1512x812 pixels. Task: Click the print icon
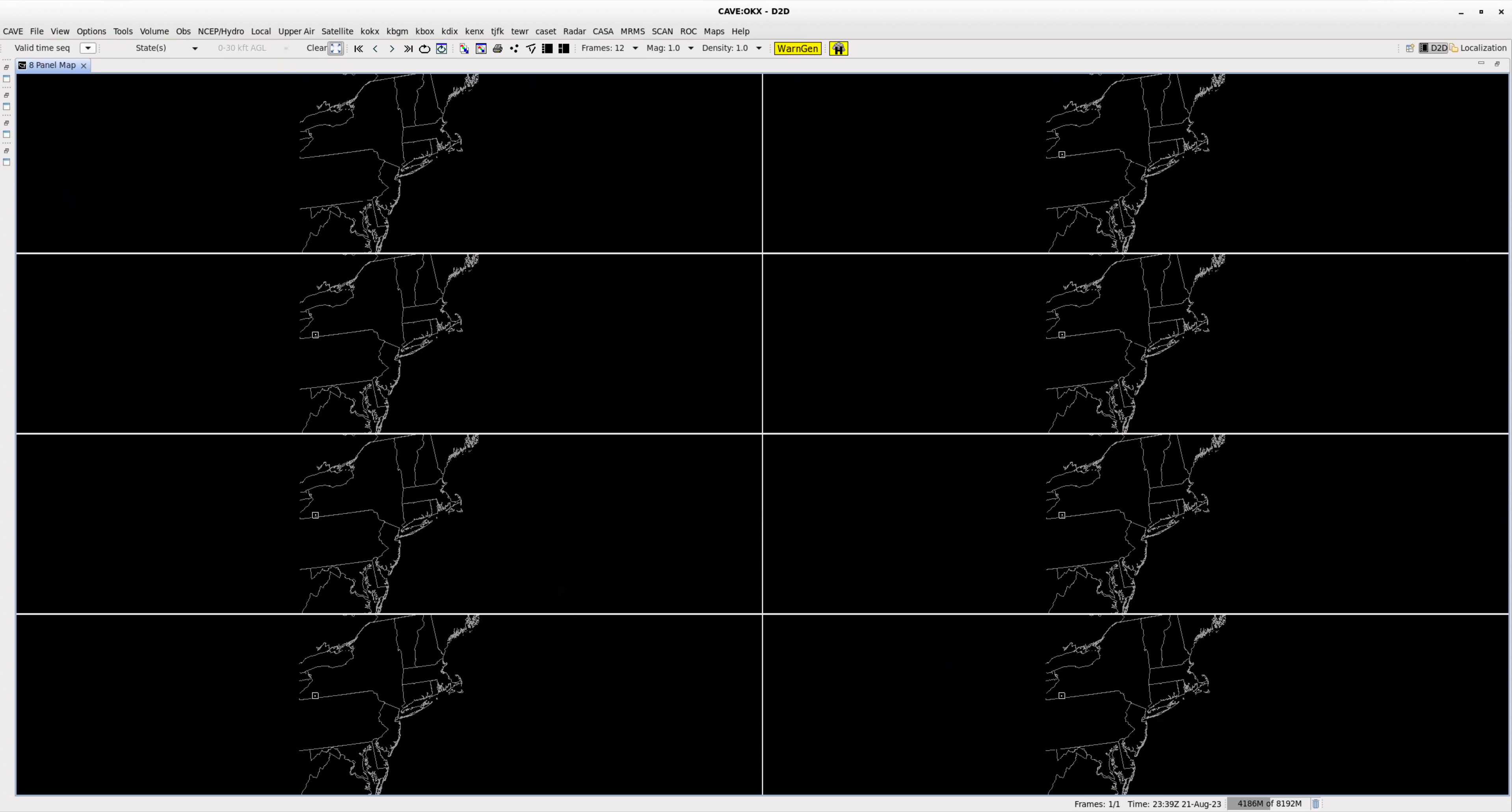[x=497, y=49]
